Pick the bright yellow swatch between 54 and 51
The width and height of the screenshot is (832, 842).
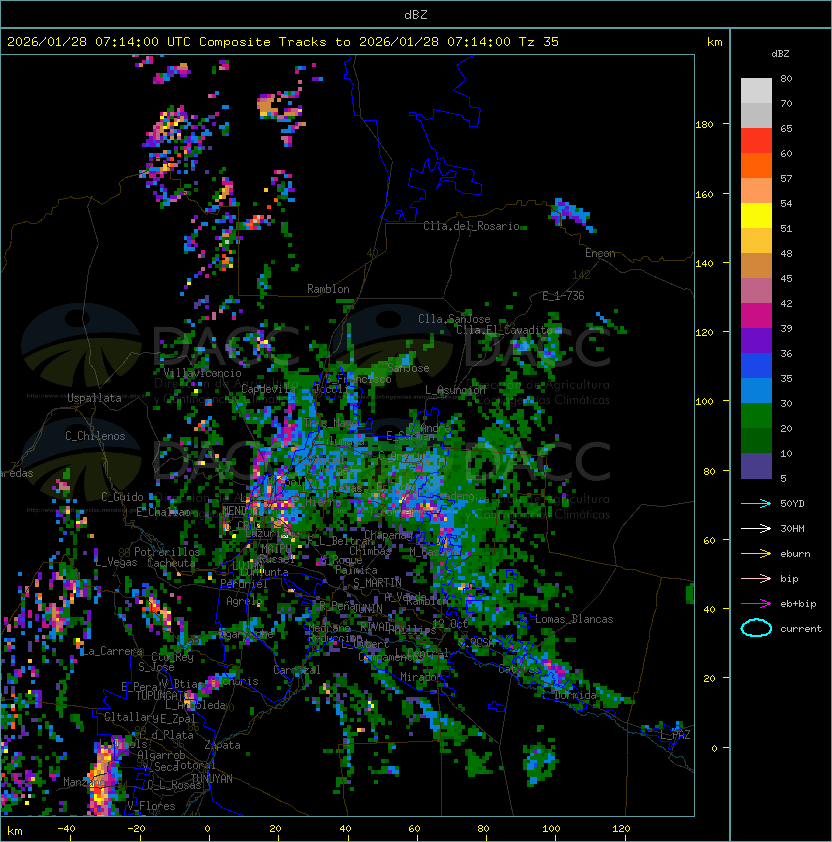click(756, 215)
